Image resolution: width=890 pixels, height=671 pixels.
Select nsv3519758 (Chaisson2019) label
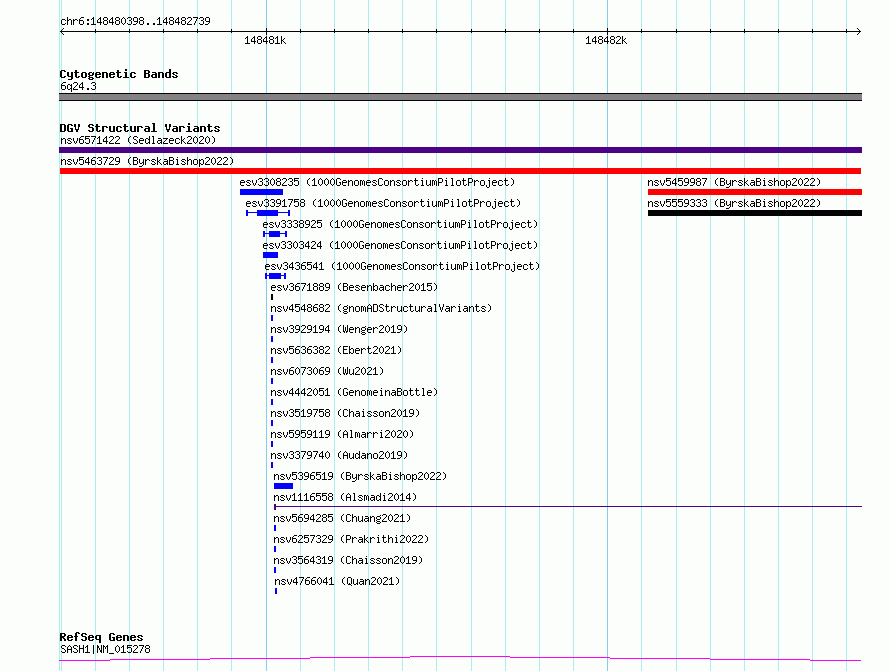coord(345,413)
